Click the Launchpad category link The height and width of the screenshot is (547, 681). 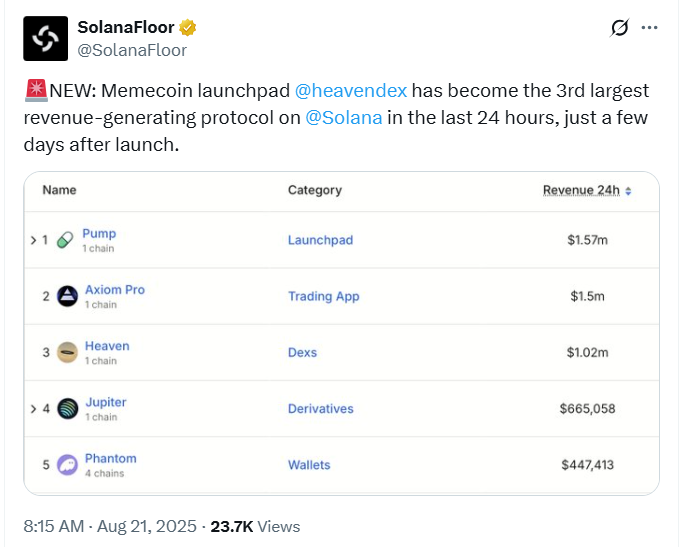click(320, 240)
